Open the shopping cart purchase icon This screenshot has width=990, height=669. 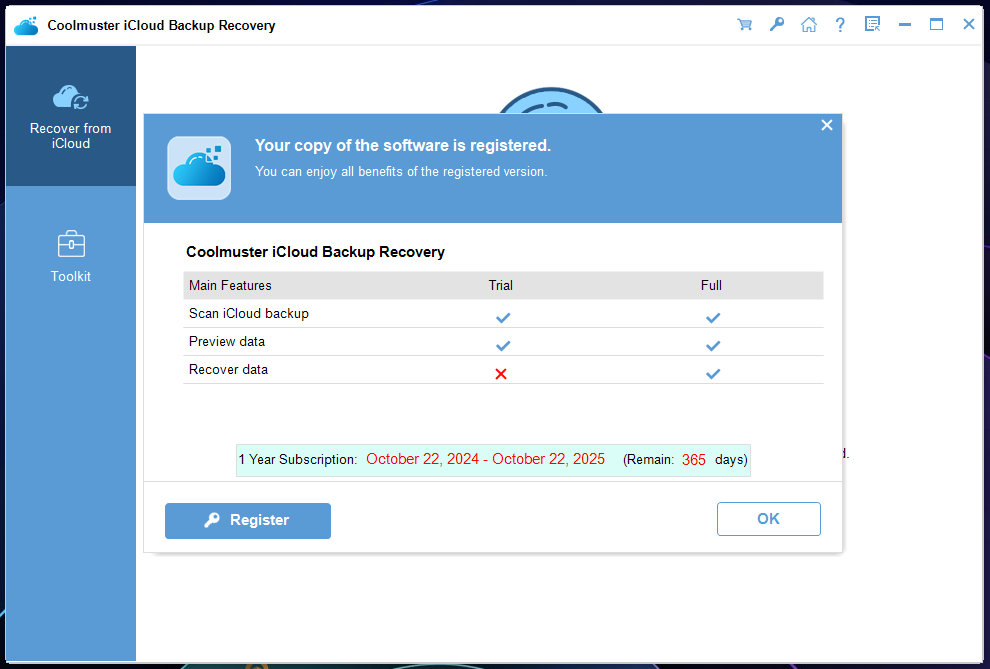[745, 25]
